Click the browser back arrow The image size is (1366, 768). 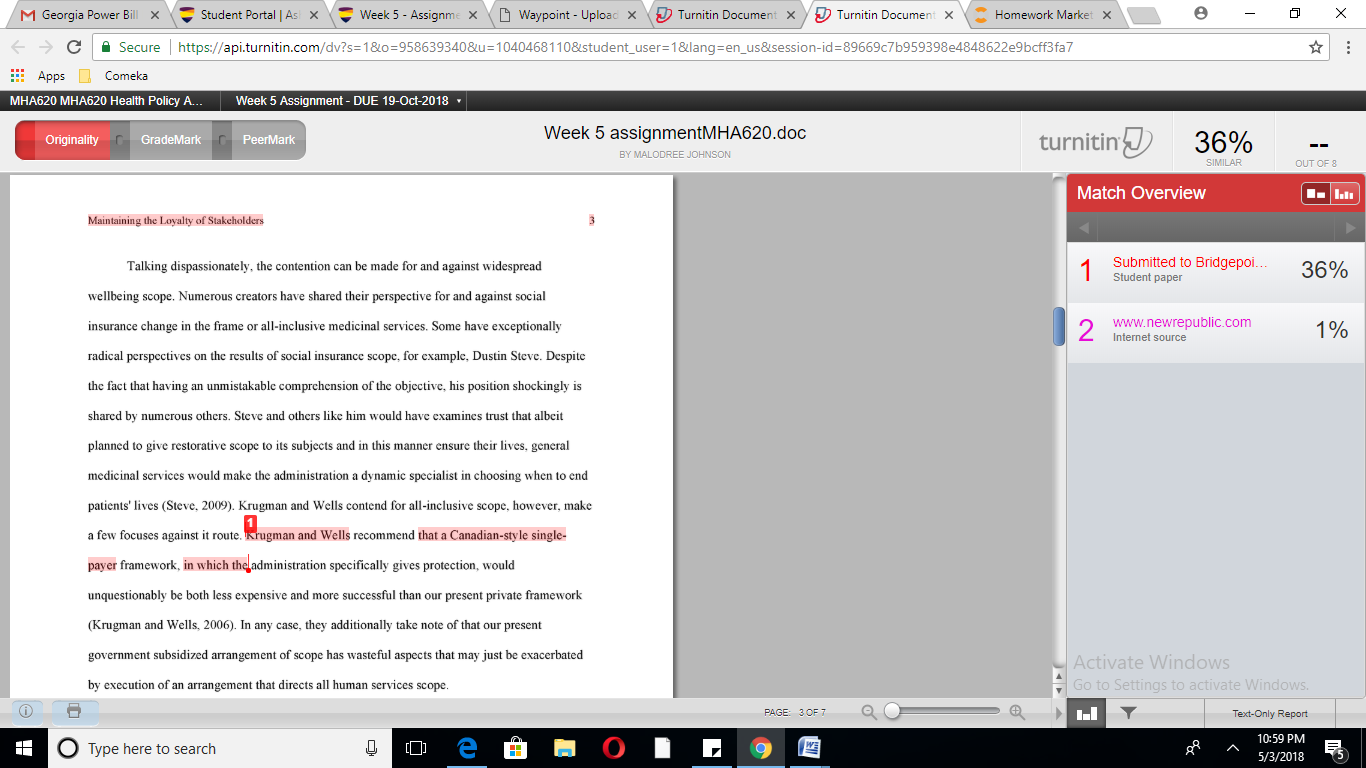[x=19, y=47]
